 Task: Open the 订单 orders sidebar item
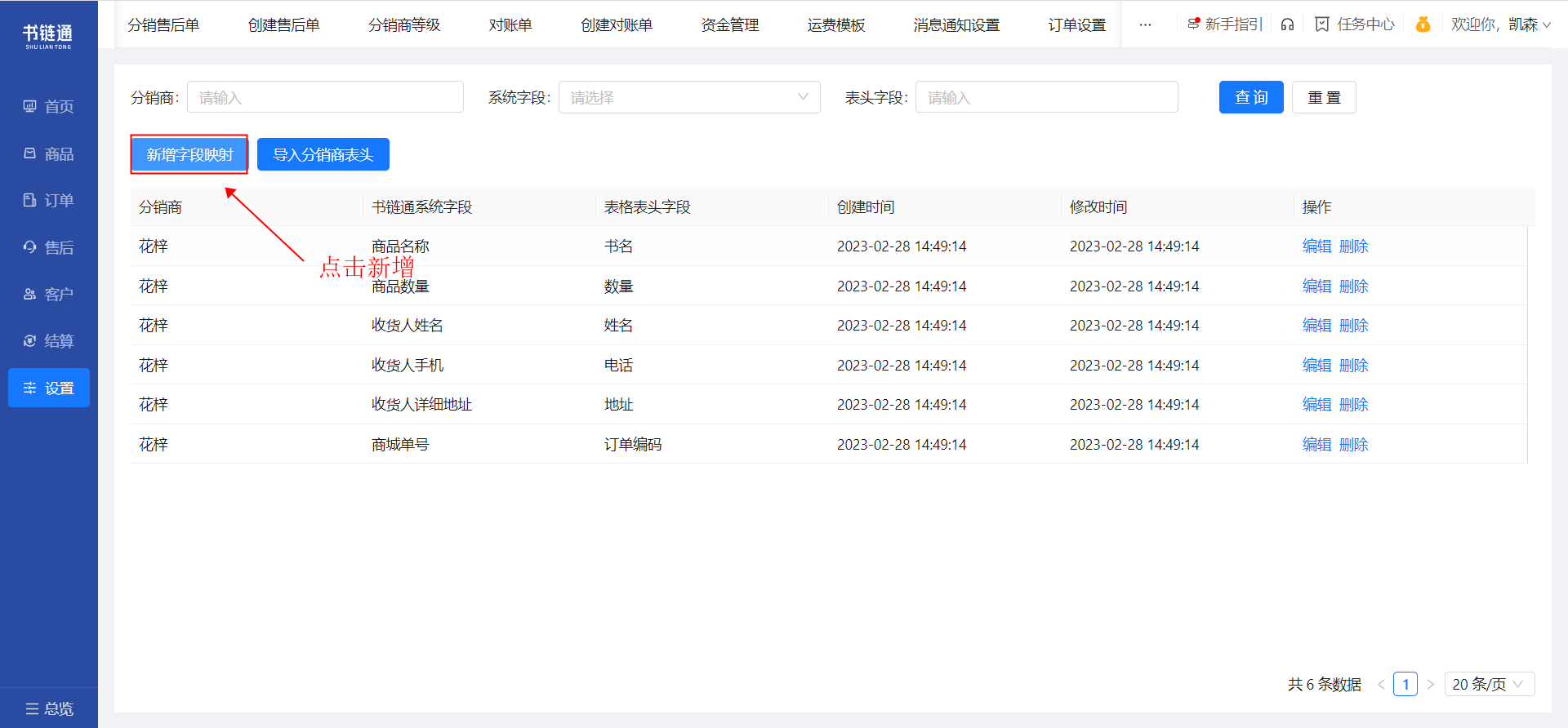[49, 200]
